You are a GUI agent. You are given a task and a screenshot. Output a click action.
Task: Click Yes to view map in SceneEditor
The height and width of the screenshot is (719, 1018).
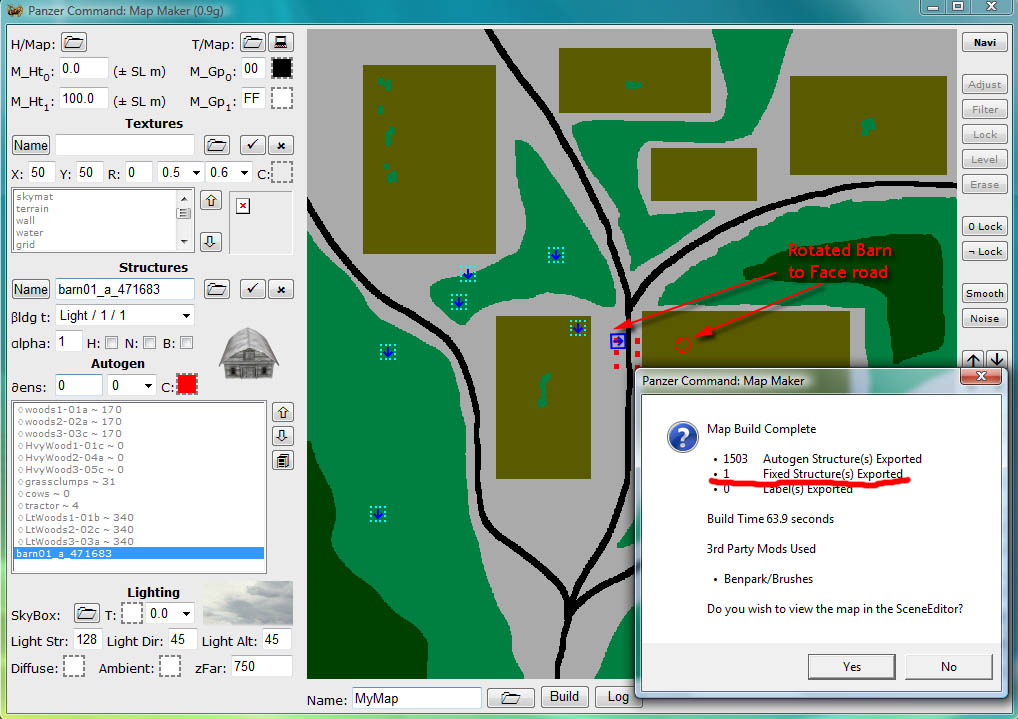851,666
